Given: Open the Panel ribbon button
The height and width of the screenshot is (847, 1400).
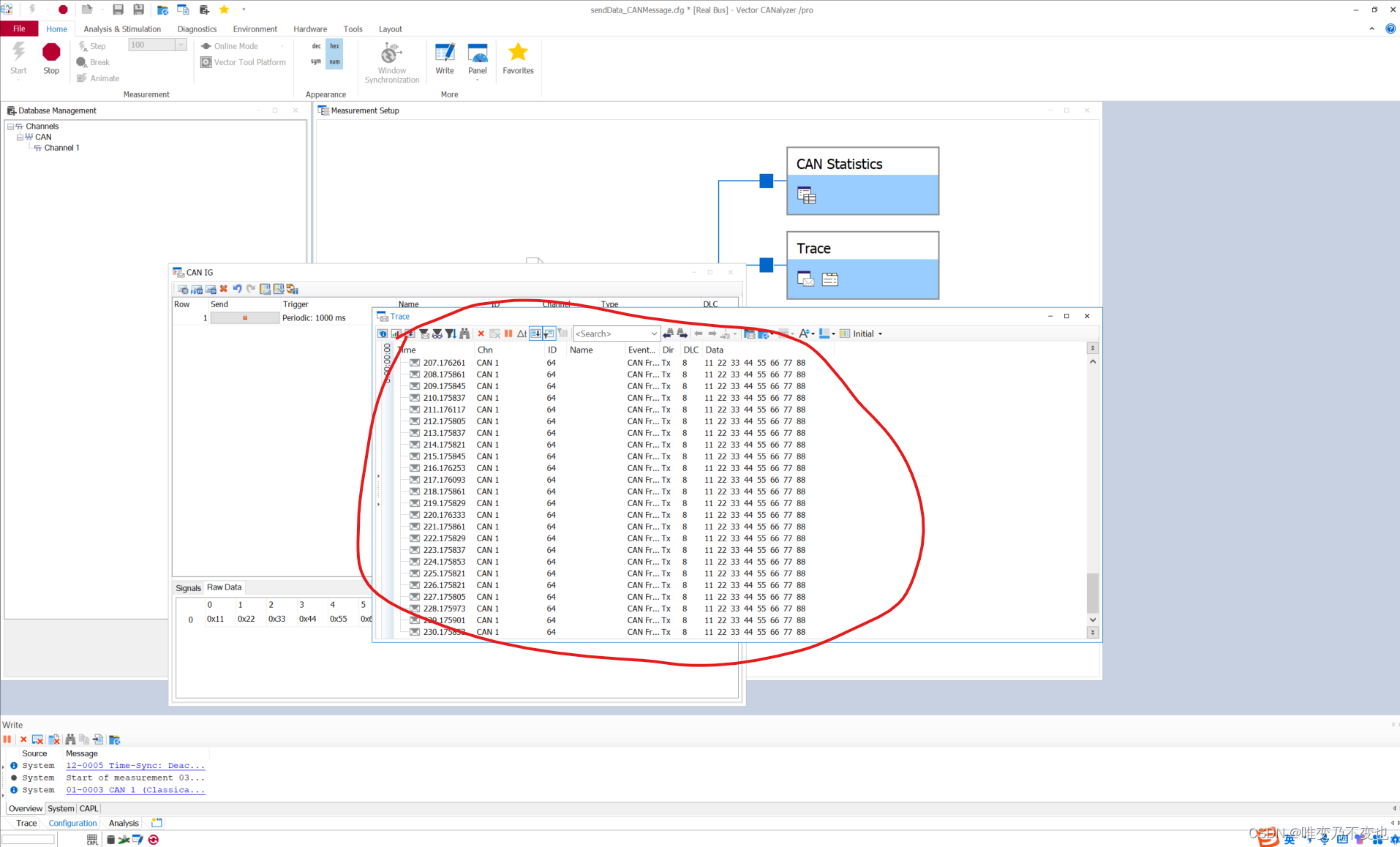Looking at the screenshot, I should pos(478,59).
